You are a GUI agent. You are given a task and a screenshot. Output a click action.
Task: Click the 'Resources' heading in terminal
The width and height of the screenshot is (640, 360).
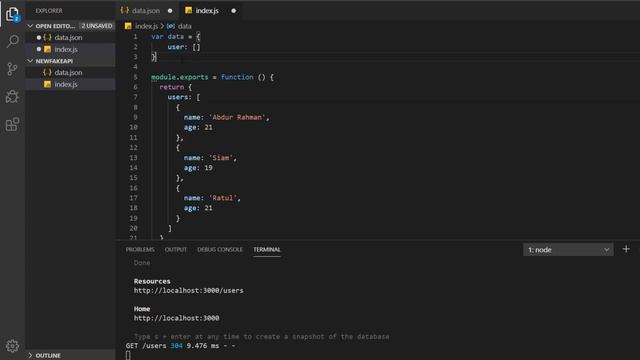click(152, 281)
